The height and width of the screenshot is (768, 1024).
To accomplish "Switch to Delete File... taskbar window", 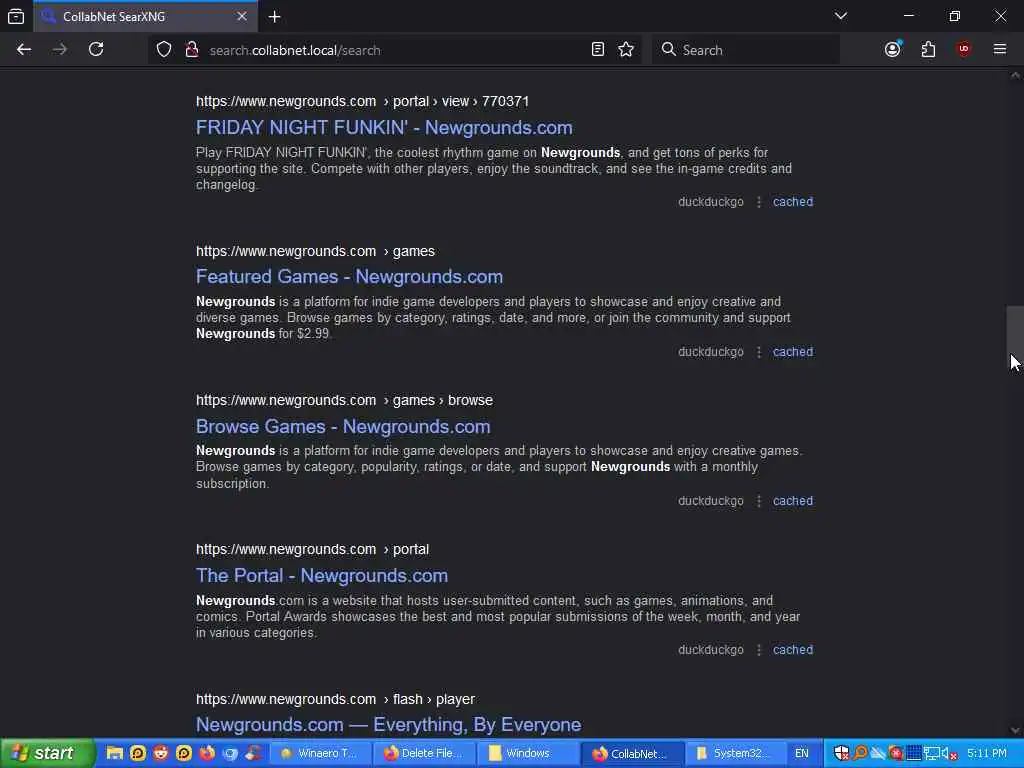I will point(423,753).
